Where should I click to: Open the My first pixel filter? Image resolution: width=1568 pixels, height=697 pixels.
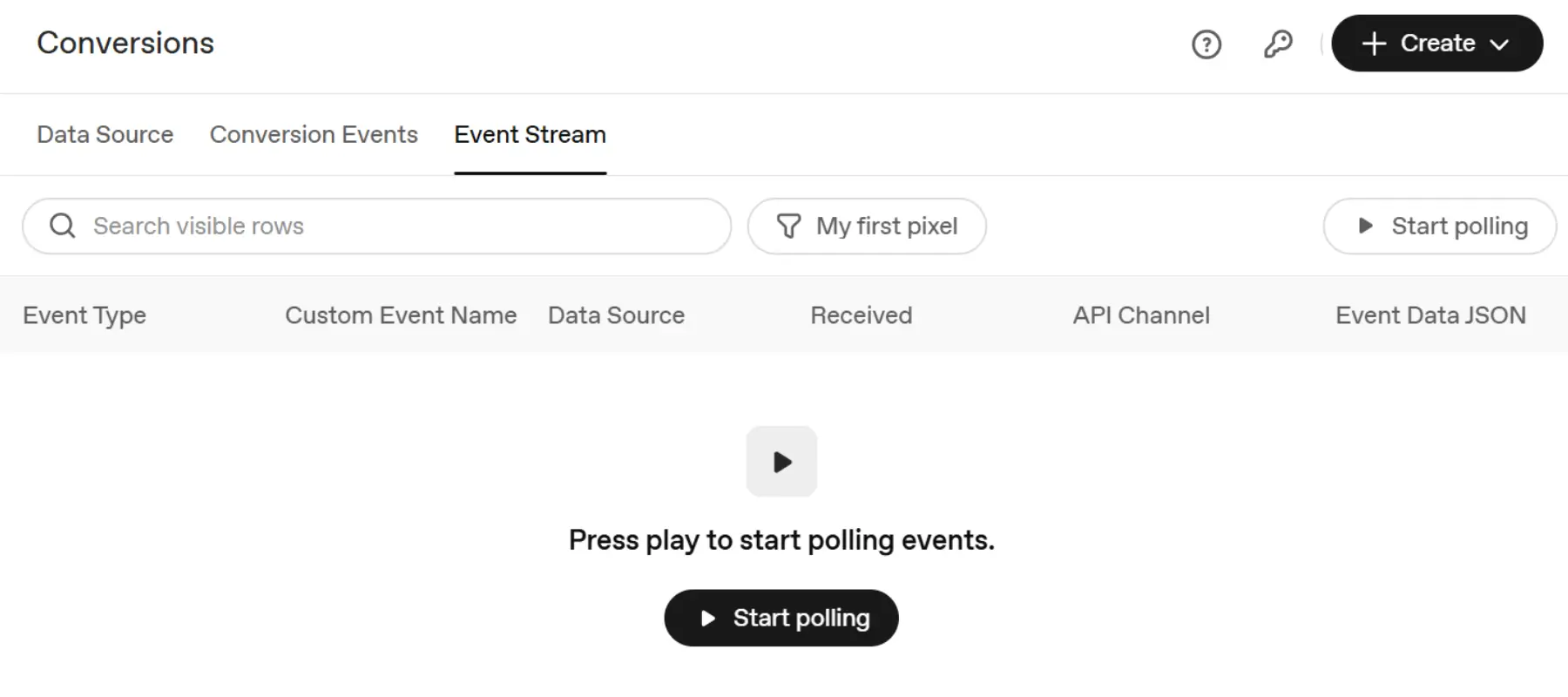click(x=867, y=227)
